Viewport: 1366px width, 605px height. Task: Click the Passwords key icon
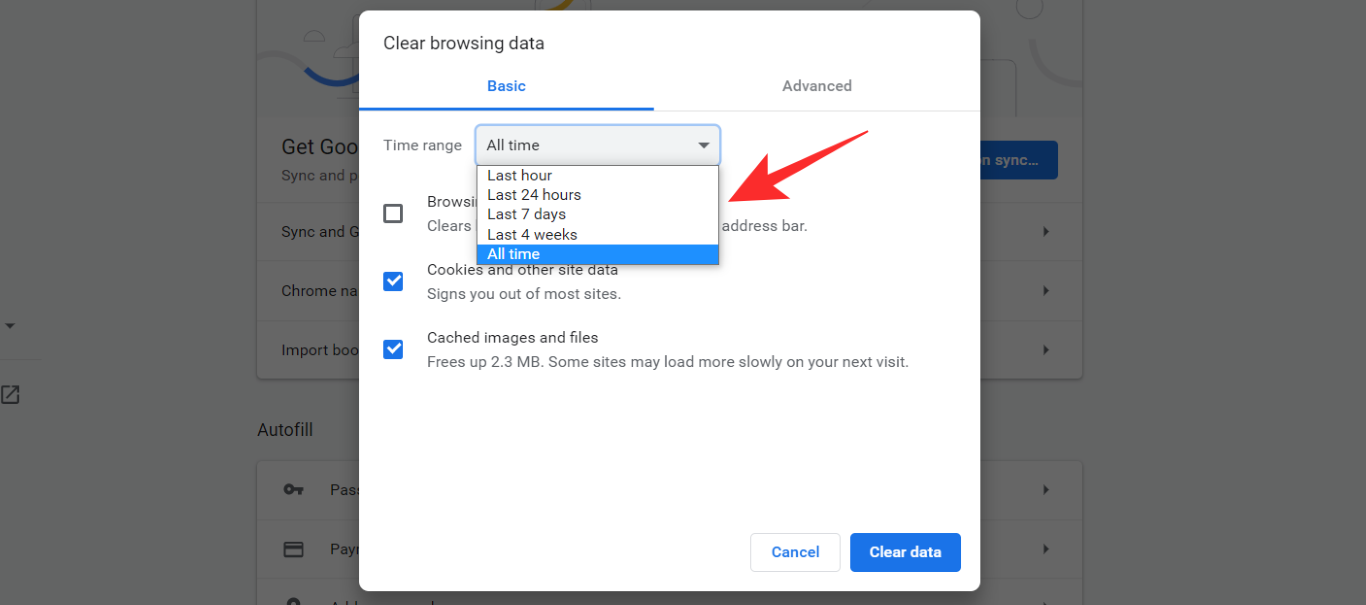click(x=293, y=490)
